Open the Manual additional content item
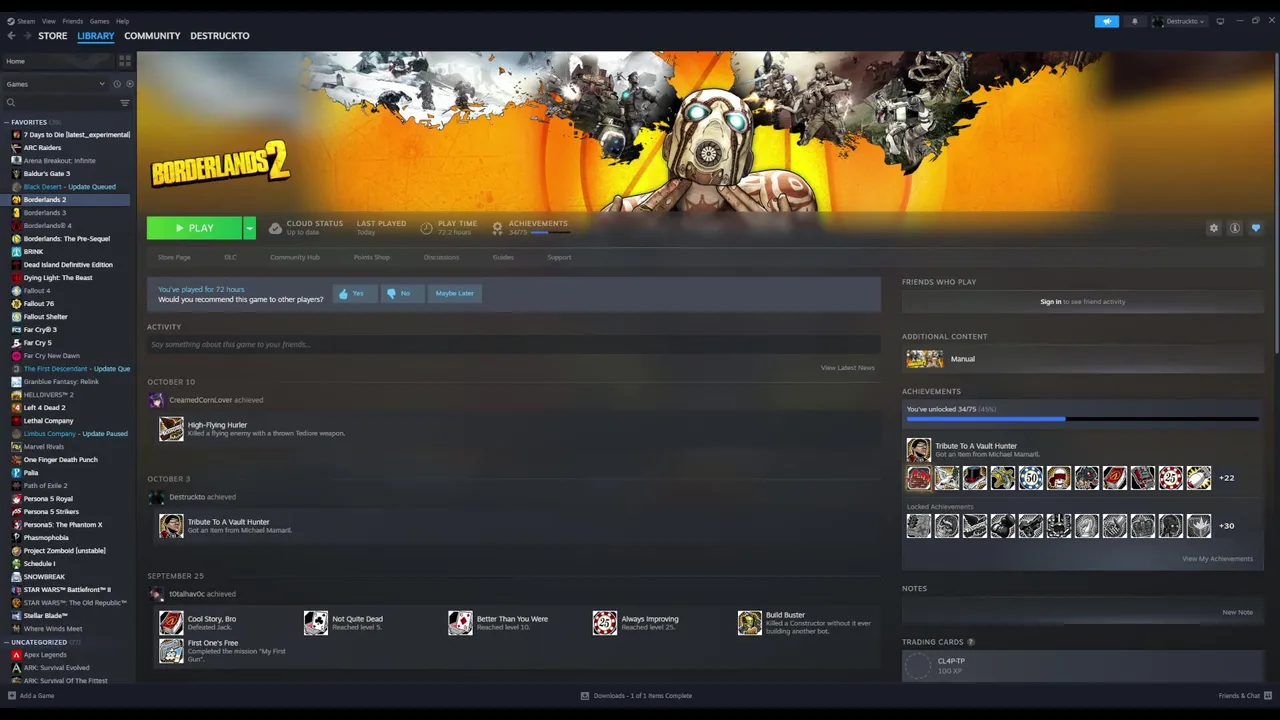The height and width of the screenshot is (720, 1280). (1083, 359)
